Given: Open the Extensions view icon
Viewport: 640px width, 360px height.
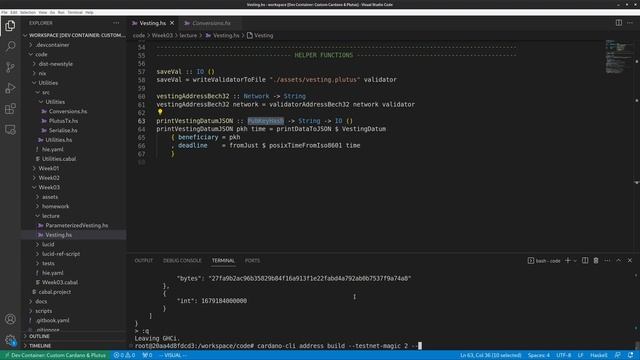Looking at the screenshot, I should click(10, 109).
